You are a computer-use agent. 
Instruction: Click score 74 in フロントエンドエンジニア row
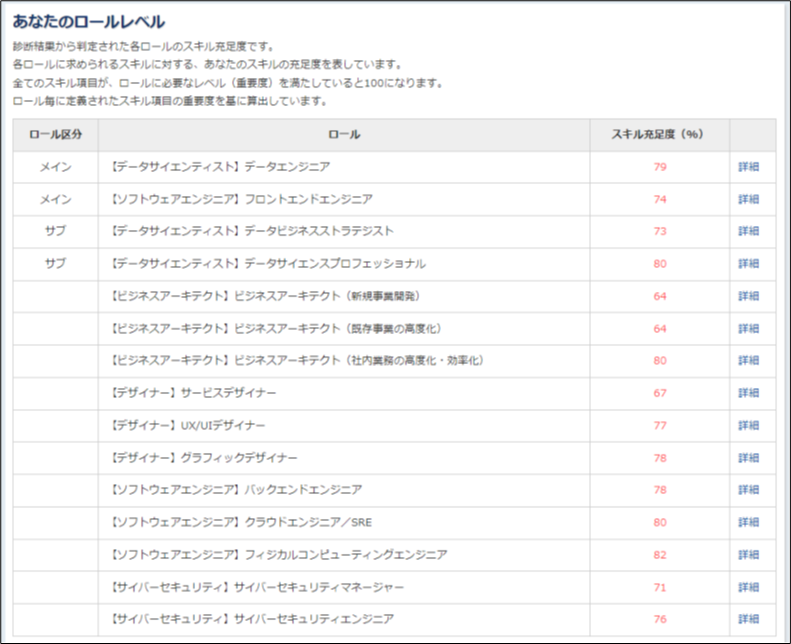pos(660,199)
